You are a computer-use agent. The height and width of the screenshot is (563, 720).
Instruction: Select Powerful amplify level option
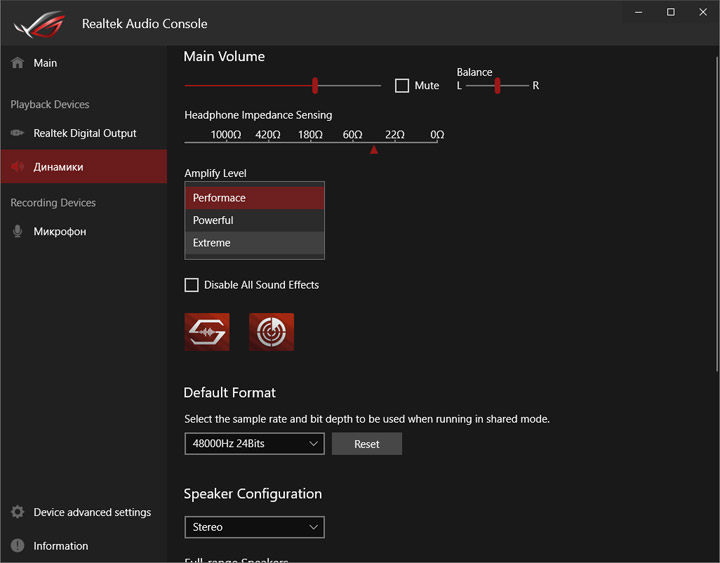[x=254, y=220]
